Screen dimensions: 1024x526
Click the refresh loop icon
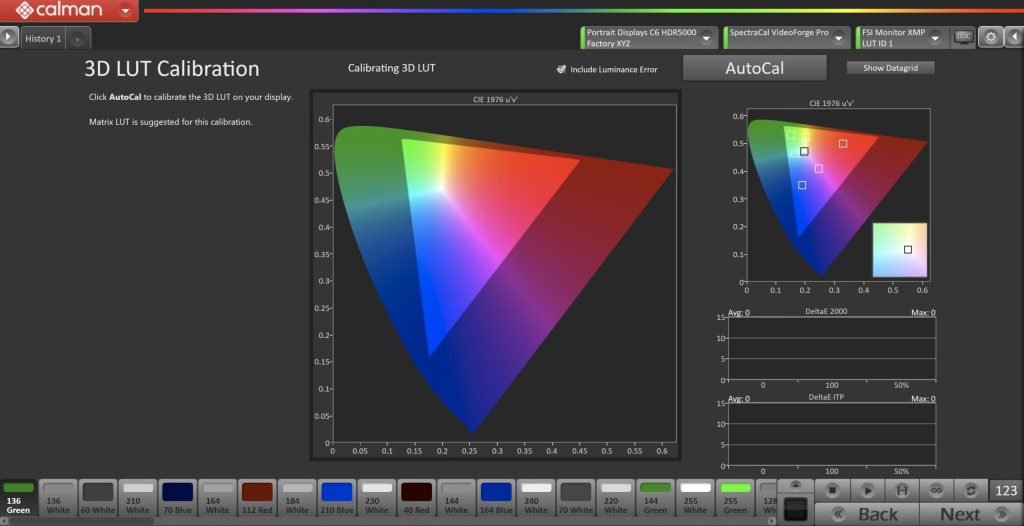(x=969, y=490)
